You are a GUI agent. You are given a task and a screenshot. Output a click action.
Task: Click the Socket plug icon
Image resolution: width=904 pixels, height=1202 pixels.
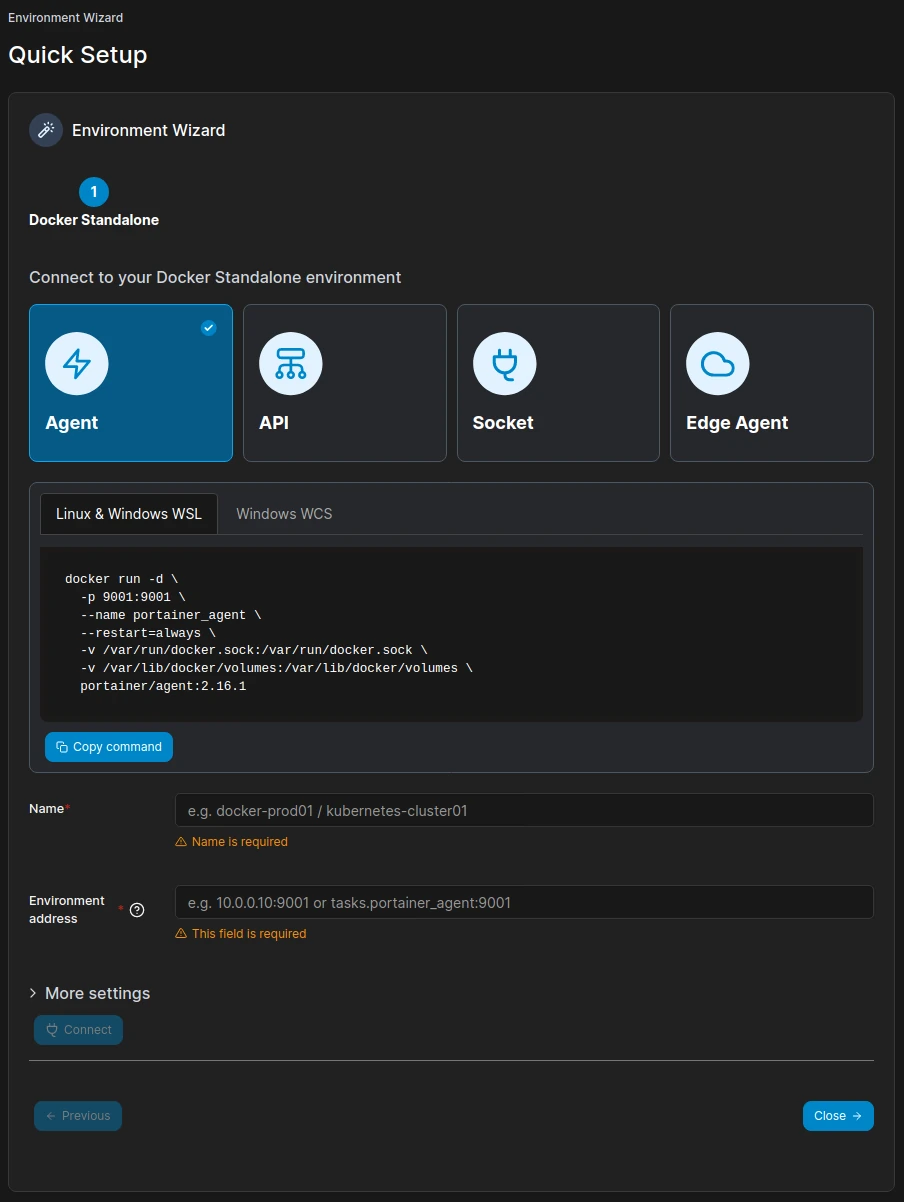504,364
